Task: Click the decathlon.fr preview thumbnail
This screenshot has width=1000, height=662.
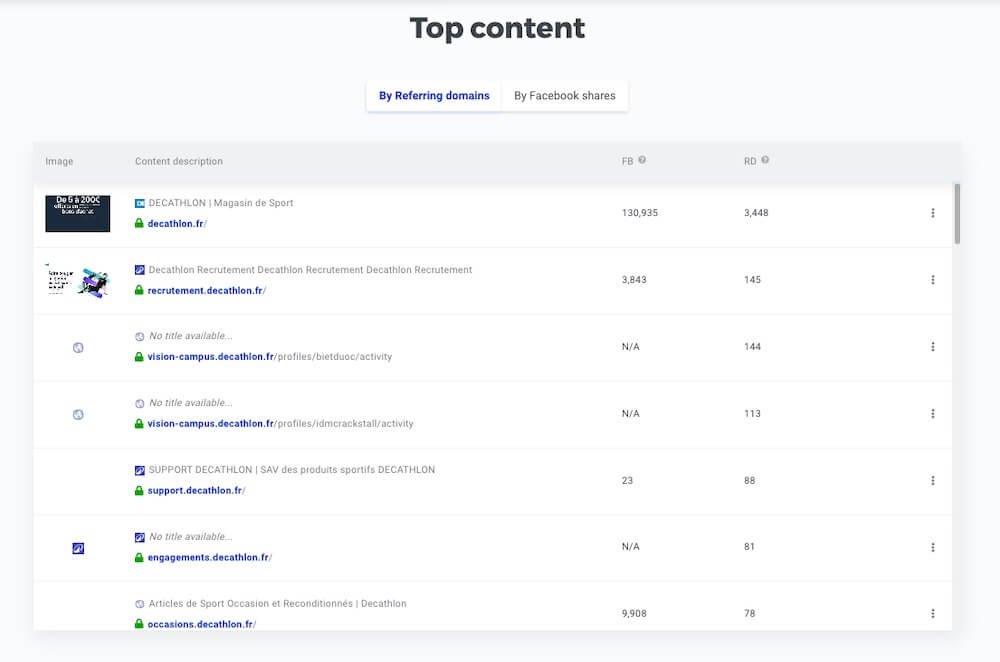Action: pyautogui.click(x=78, y=214)
